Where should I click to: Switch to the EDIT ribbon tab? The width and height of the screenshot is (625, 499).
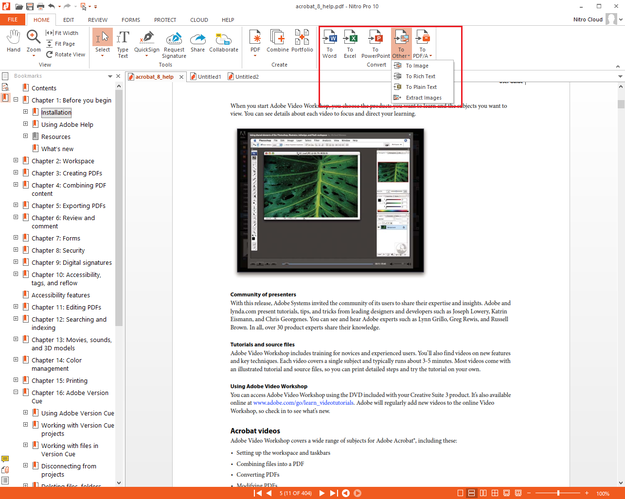coord(69,20)
